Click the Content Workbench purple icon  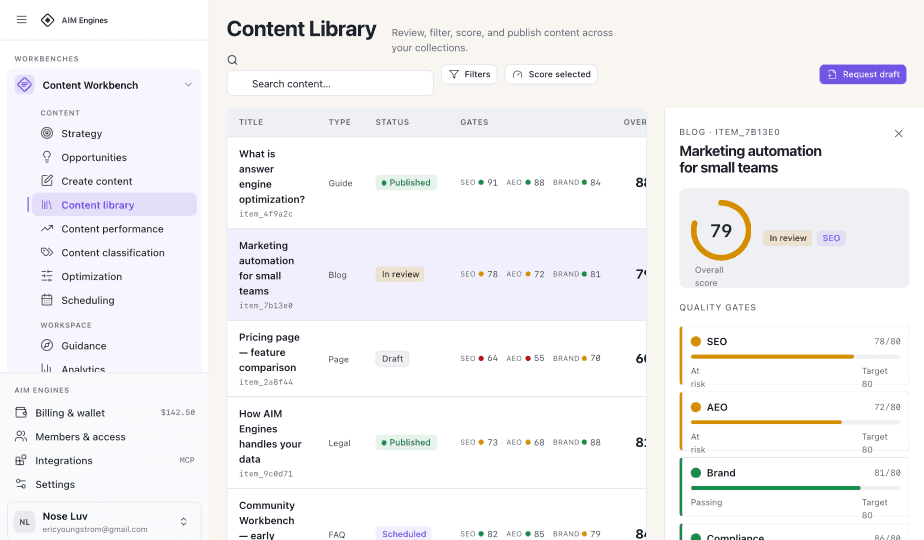(24, 85)
